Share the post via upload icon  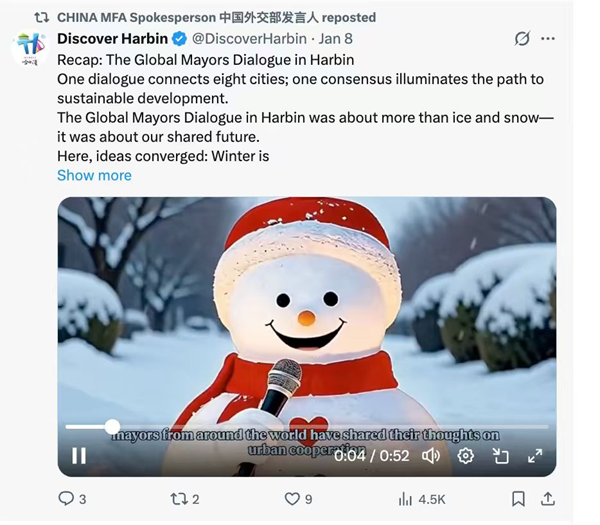548,499
